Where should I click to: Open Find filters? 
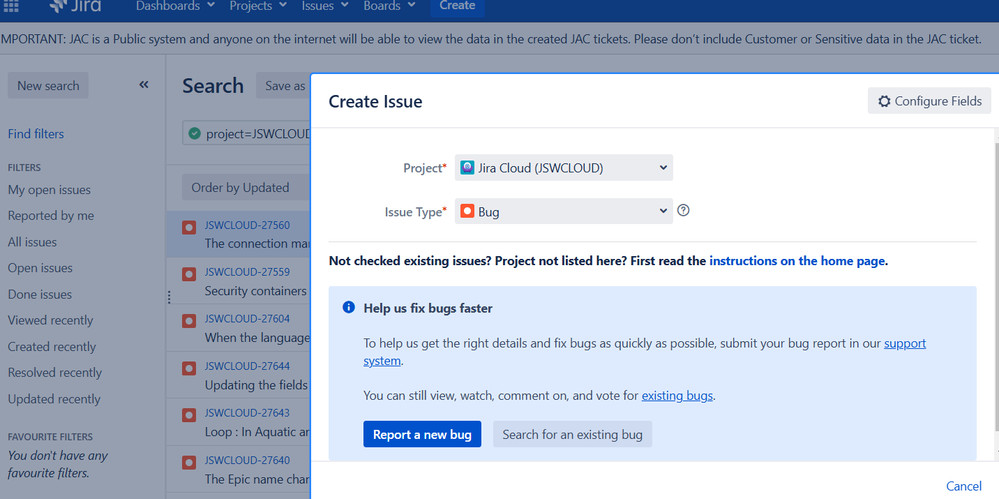36,134
